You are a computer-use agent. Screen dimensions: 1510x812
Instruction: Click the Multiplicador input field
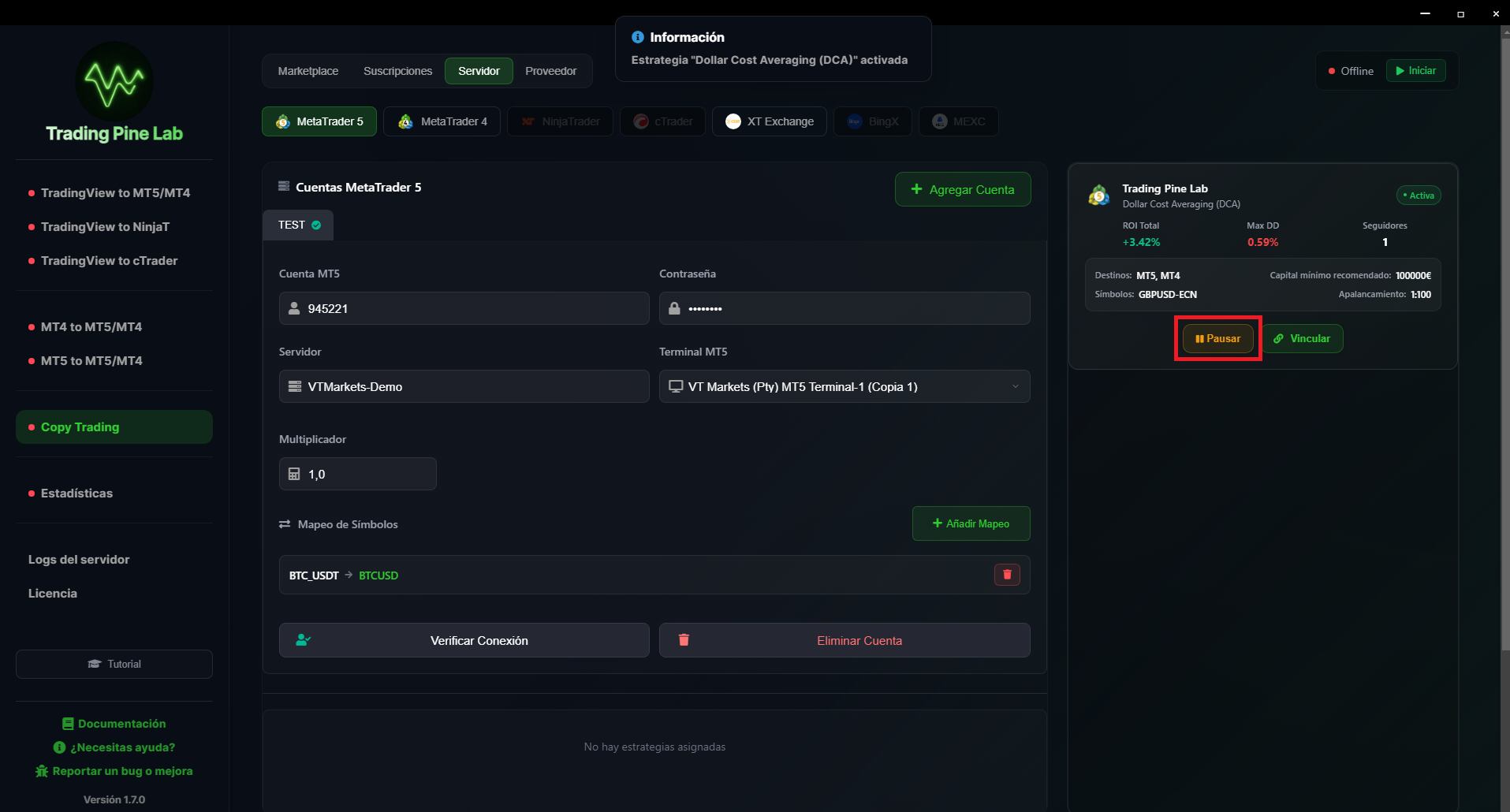(358, 474)
